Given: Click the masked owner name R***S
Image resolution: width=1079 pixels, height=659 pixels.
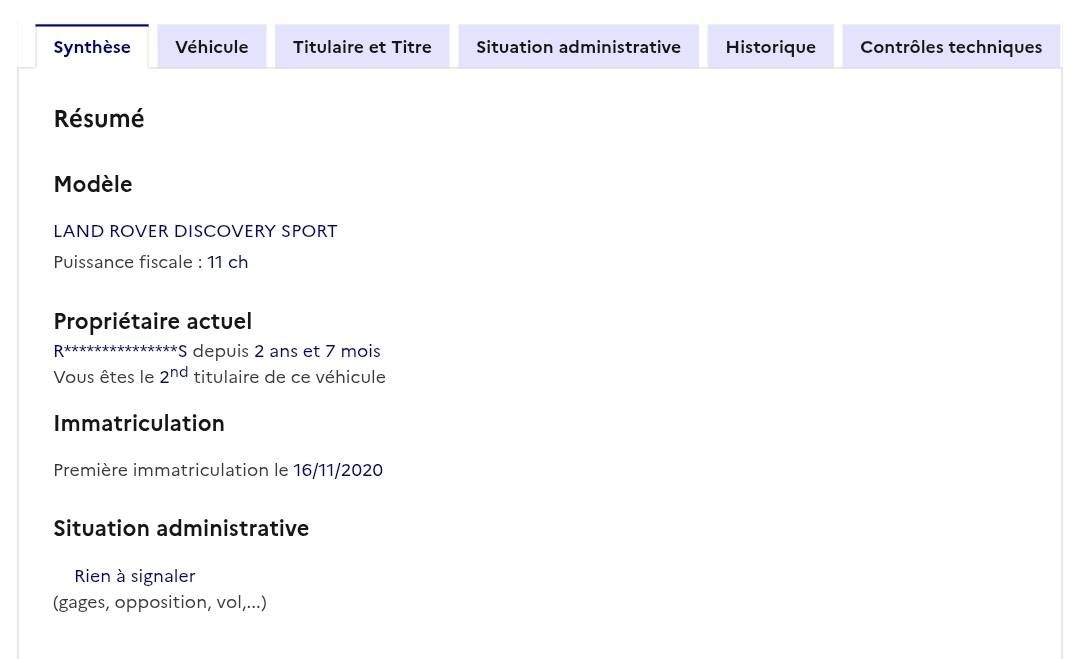Looking at the screenshot, I should tap(120, 351).
